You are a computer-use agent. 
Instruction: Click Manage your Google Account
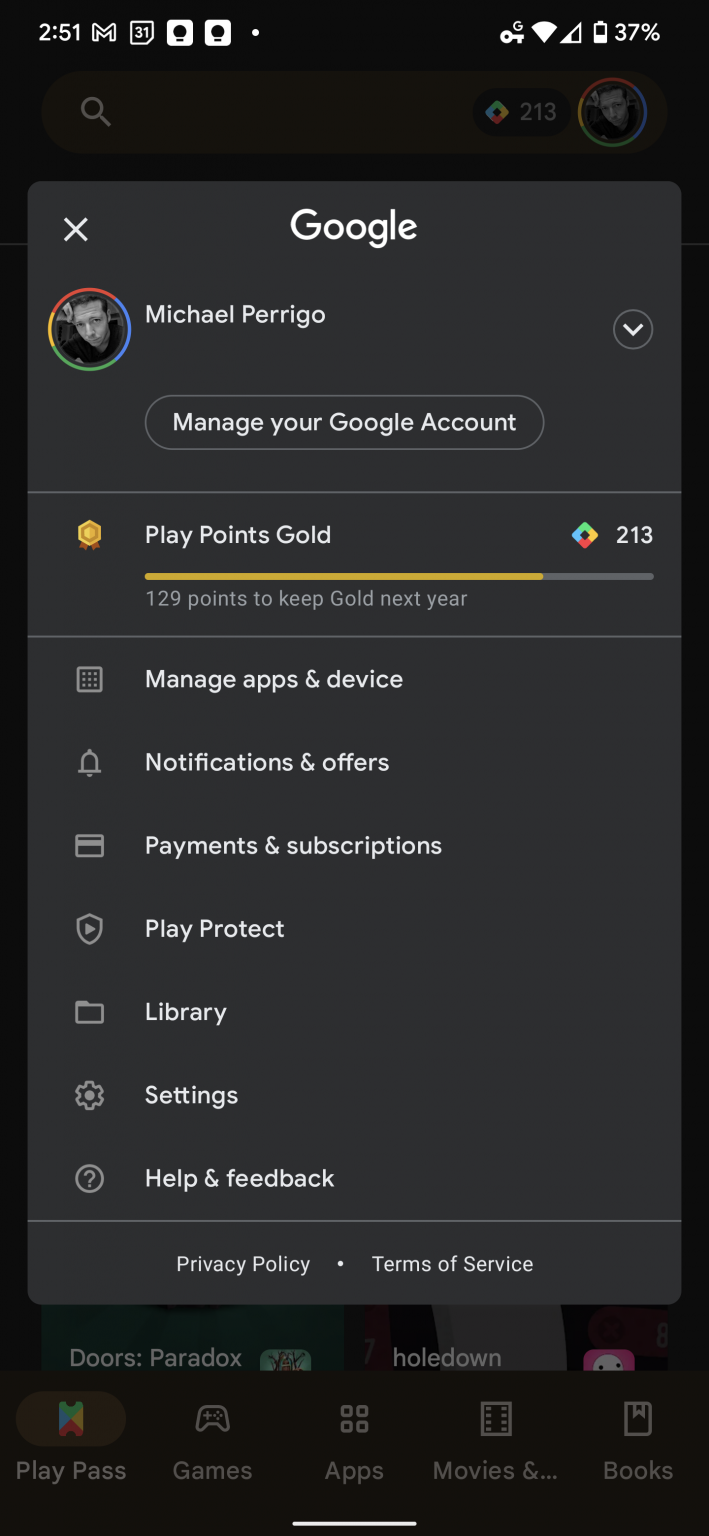tap(344, 422)
